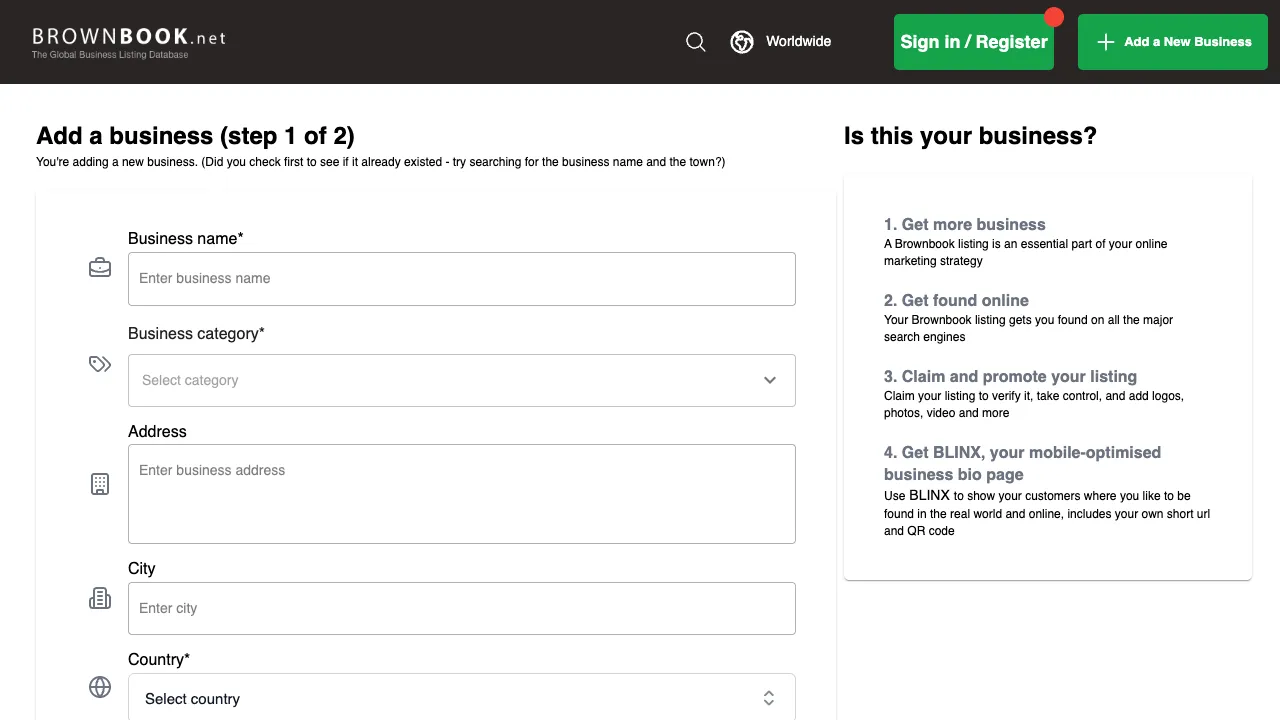
Task: Click the Address label
Action: (157, 432)
